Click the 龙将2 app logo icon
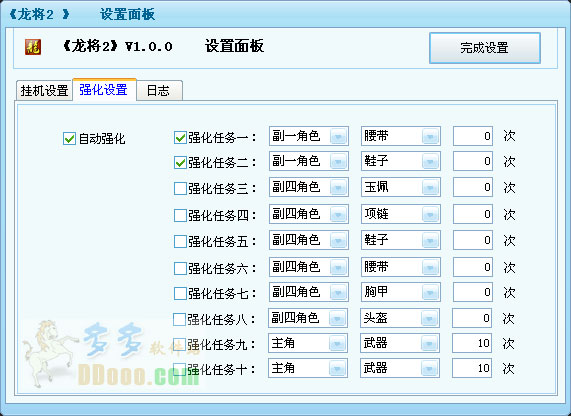 (x=33, y=47)
